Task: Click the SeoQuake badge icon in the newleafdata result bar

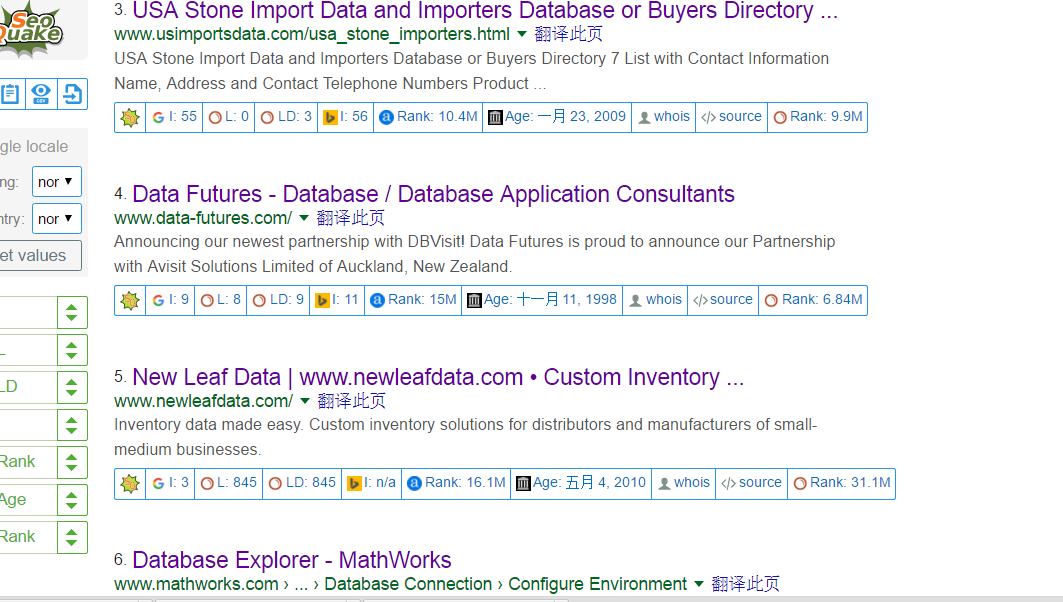Action: [x=130, y=483]
